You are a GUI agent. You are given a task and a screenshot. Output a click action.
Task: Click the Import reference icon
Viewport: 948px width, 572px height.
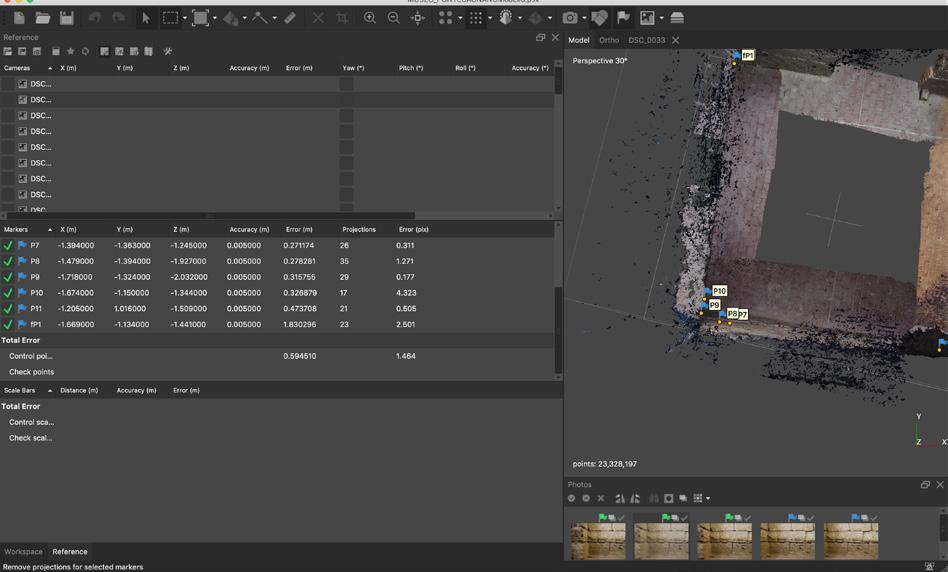point(8,51)
